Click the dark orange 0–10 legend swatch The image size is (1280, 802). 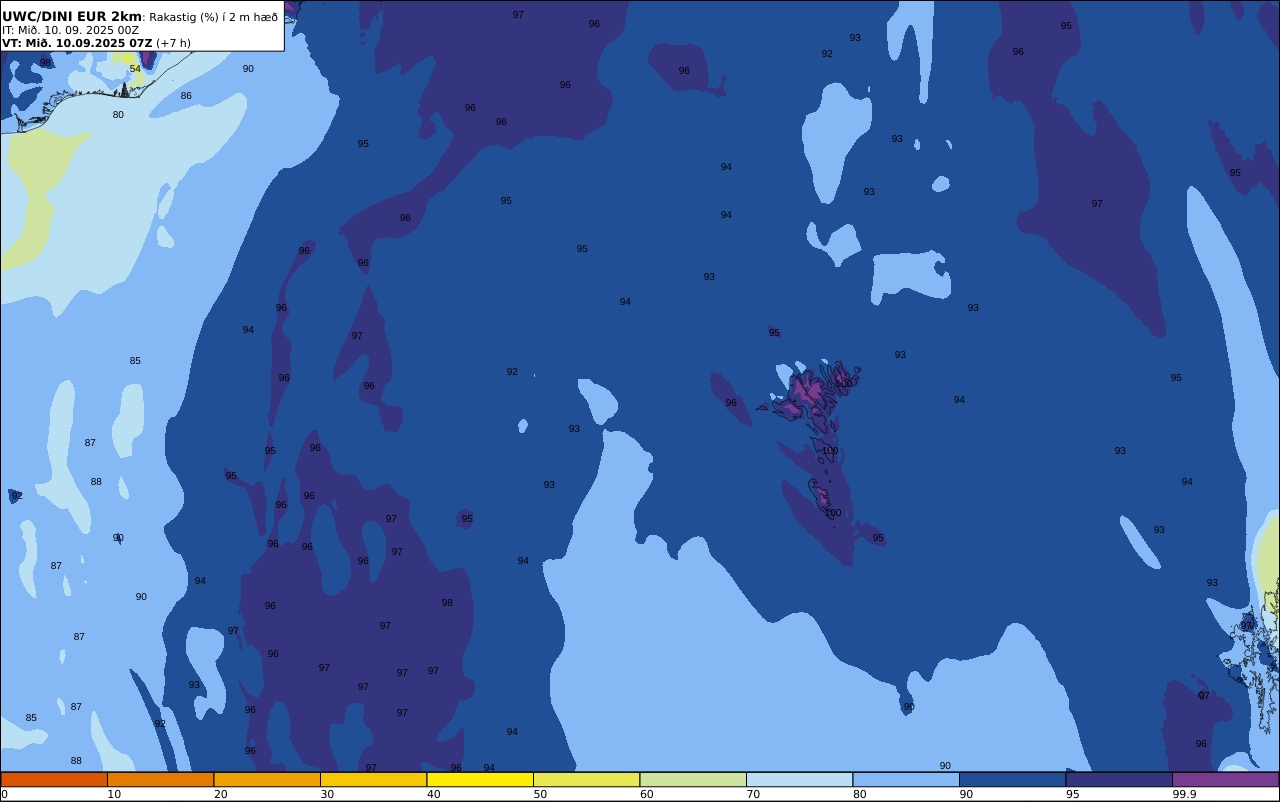coord(54,779)
